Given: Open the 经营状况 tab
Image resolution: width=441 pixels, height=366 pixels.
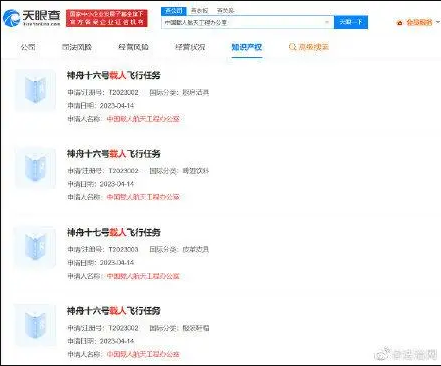Looking at the screenshot, I should [x=190, y=47].
